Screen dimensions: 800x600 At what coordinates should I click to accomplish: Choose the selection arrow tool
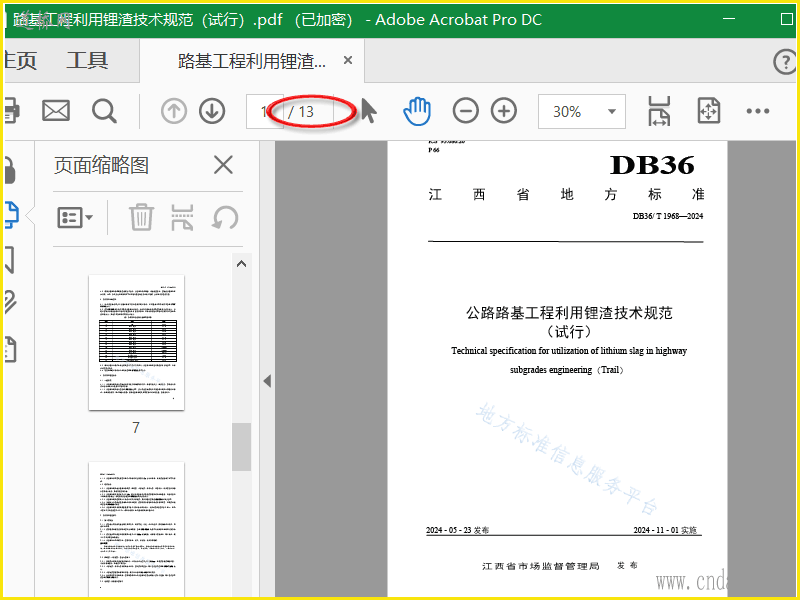(368, 110)
